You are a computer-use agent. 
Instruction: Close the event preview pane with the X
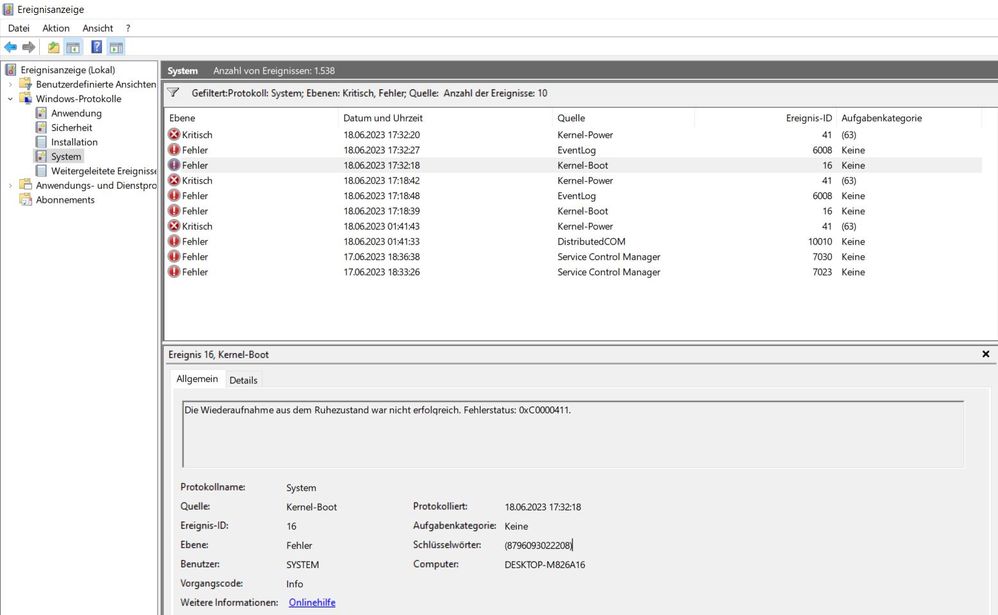point(985,354)
